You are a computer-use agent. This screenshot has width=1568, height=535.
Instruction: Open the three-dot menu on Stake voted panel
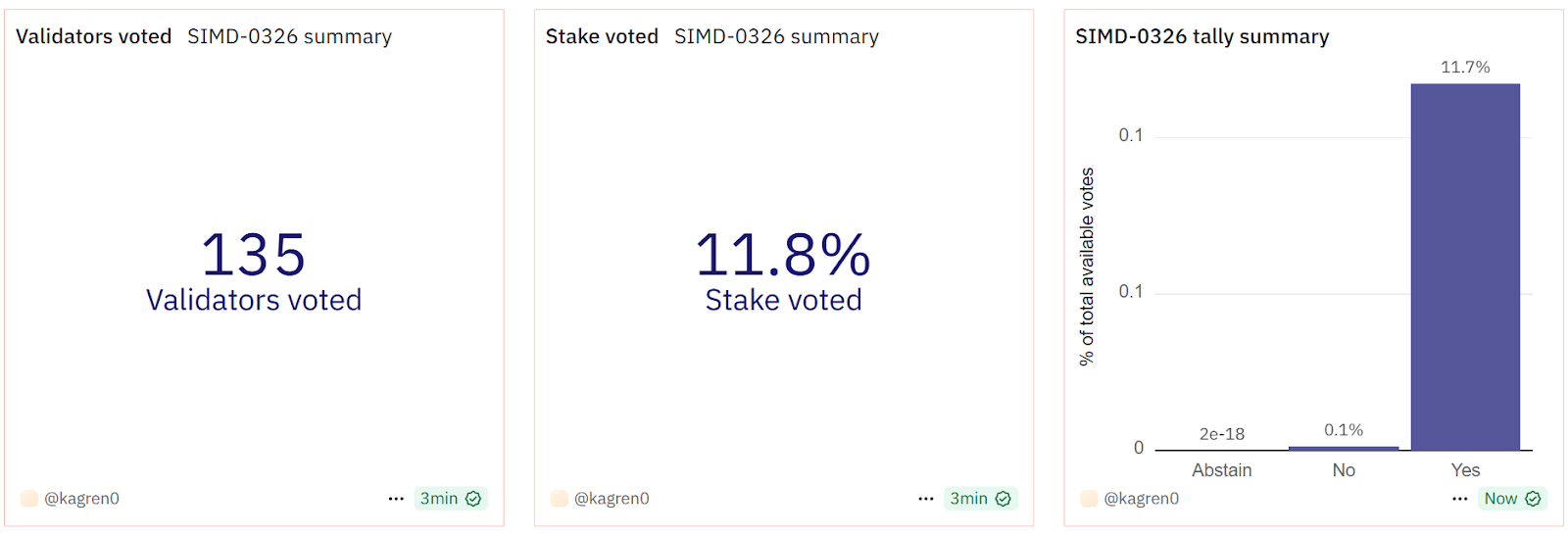coord(926,499)
